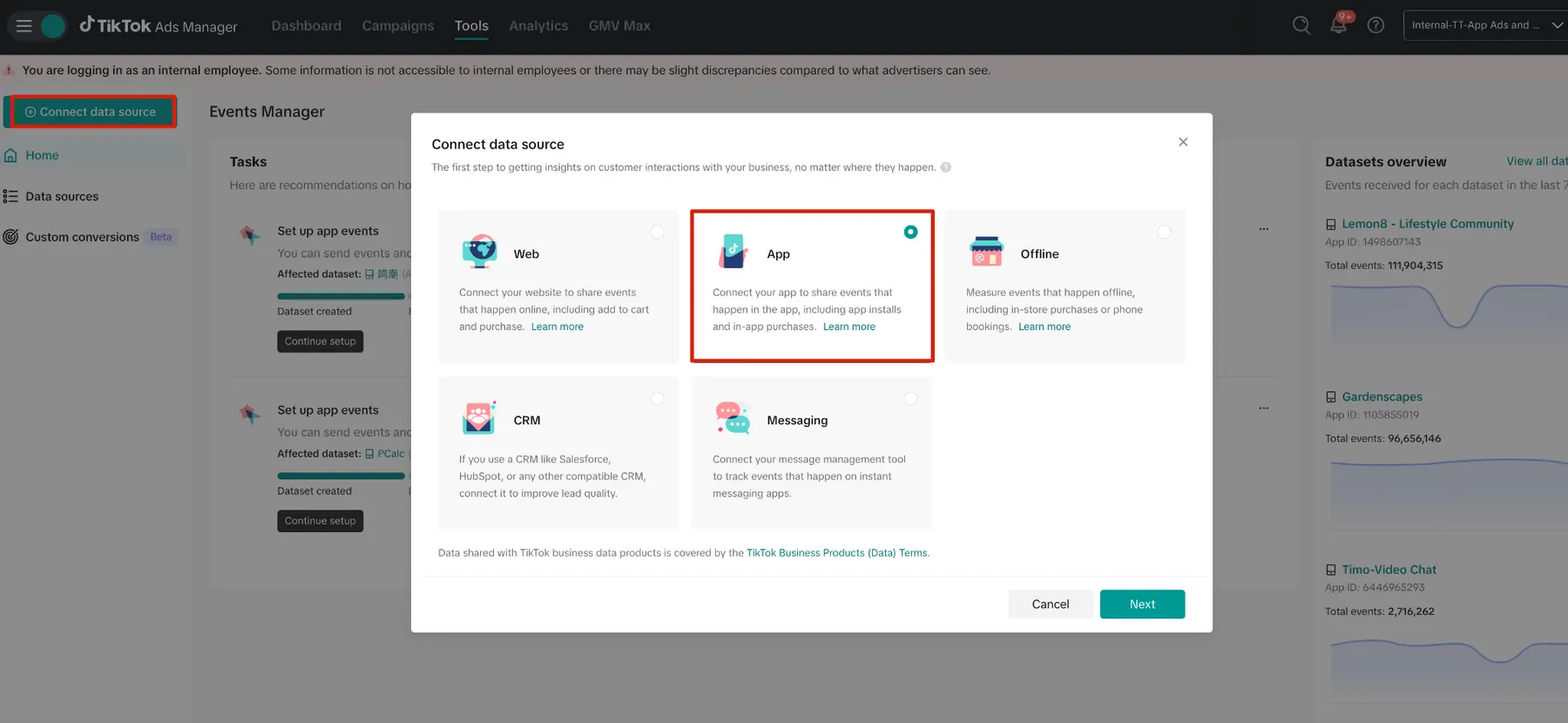Screen dimensions: 1568x723
Task: Click the Cancel button
Action: pyautogui.click(x=1051, y=605)
